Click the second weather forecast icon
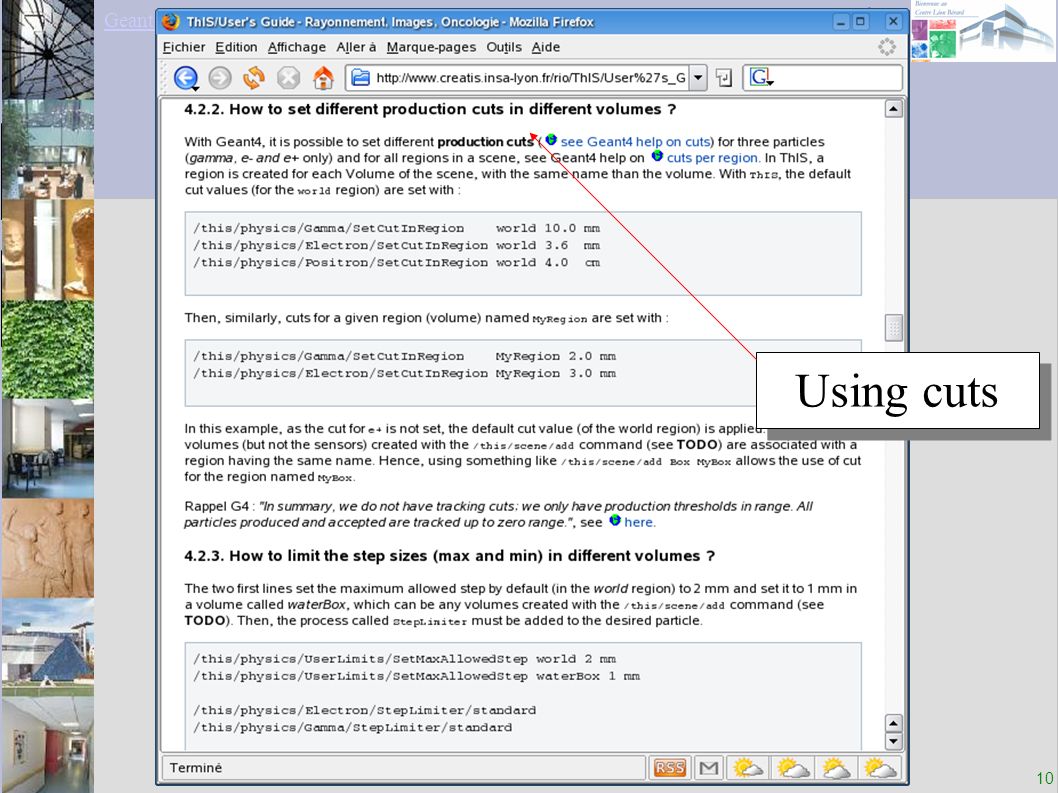Screen dimensions: 1058x793 click(x=792, y=767)
